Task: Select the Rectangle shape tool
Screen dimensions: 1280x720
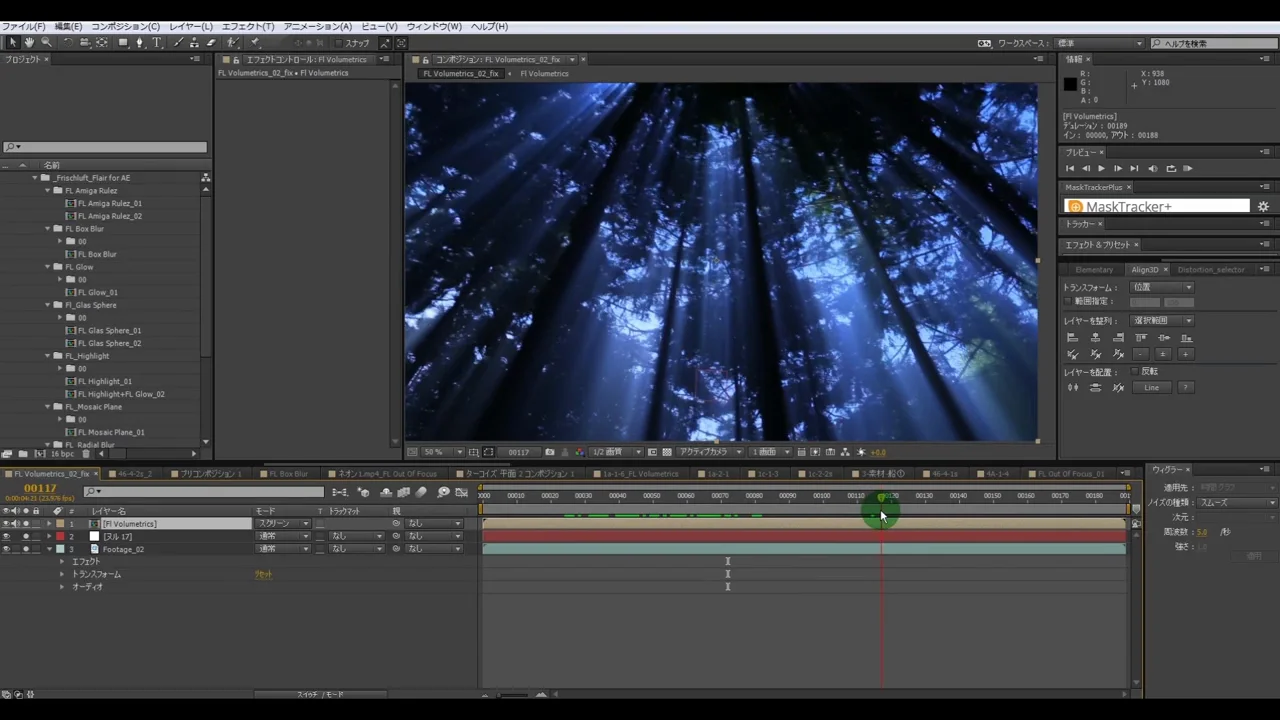Action: click(x=123, y=43)
